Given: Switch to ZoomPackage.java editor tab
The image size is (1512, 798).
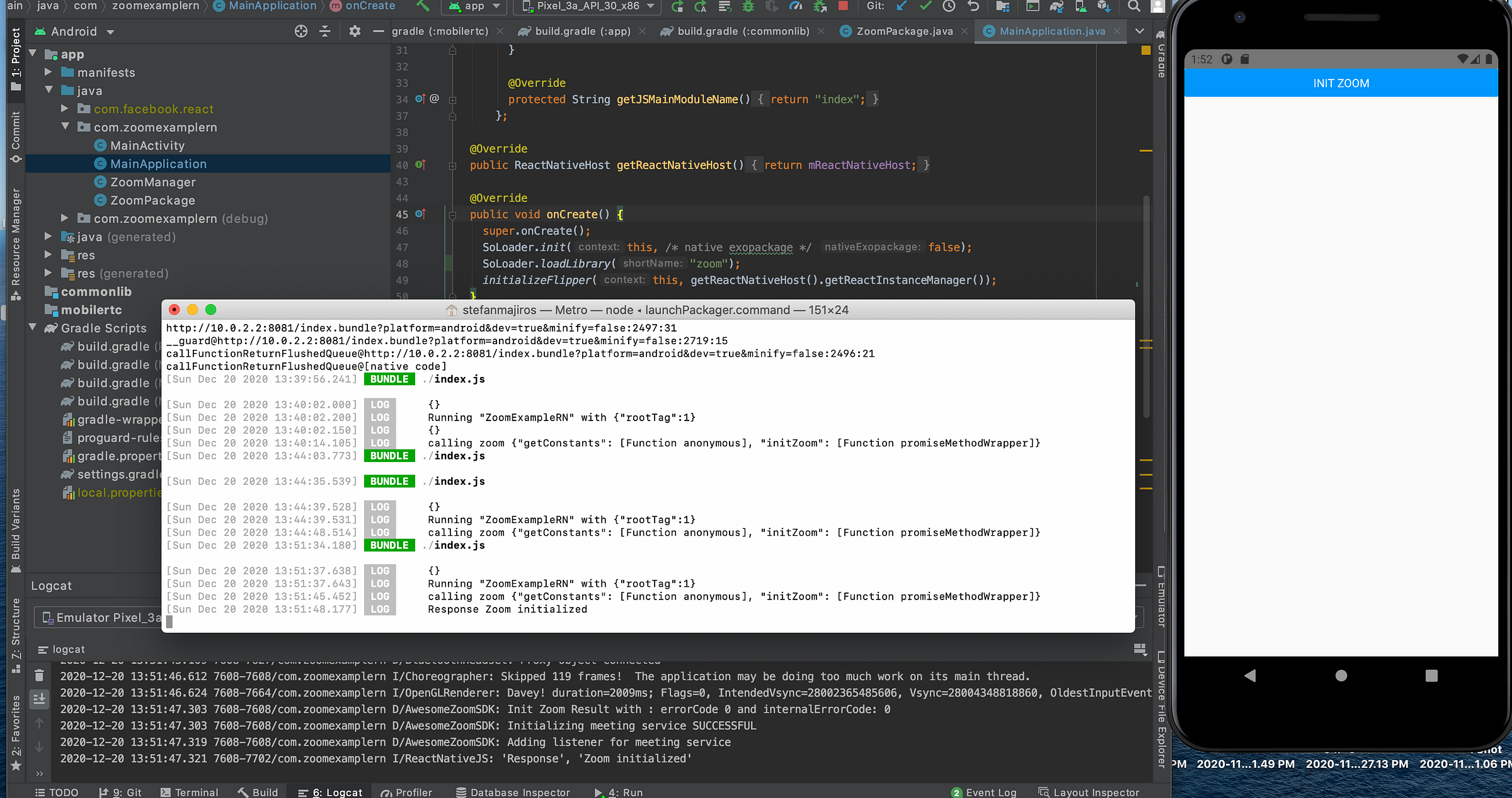Looking at the screenshot, I should coord(904,31).
